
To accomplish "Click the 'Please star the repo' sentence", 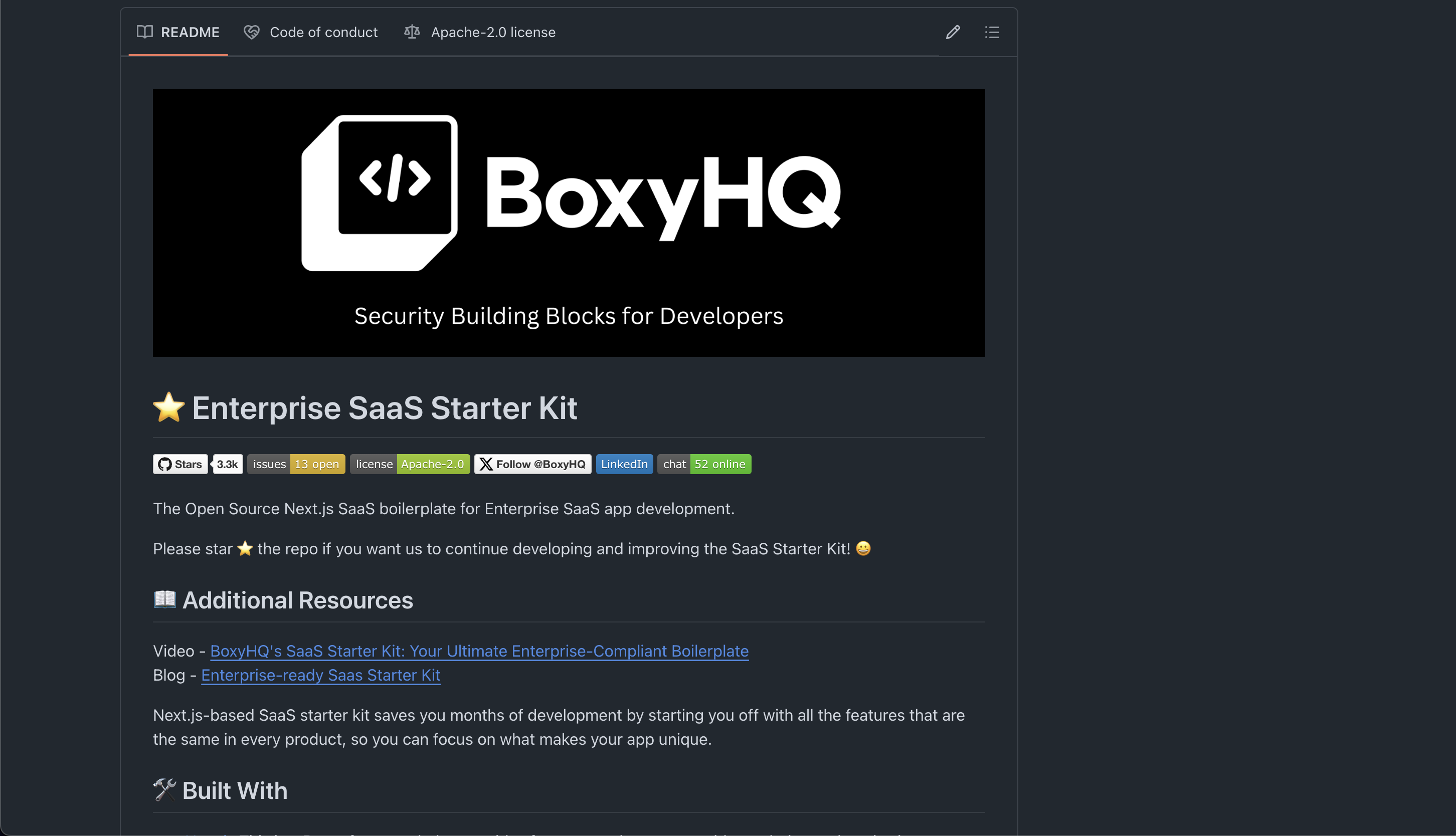I will pos(512,549).
